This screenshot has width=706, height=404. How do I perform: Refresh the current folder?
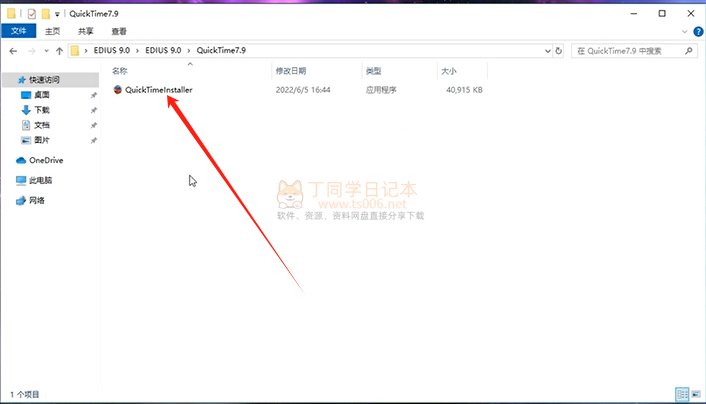click(x=559, y=51)
